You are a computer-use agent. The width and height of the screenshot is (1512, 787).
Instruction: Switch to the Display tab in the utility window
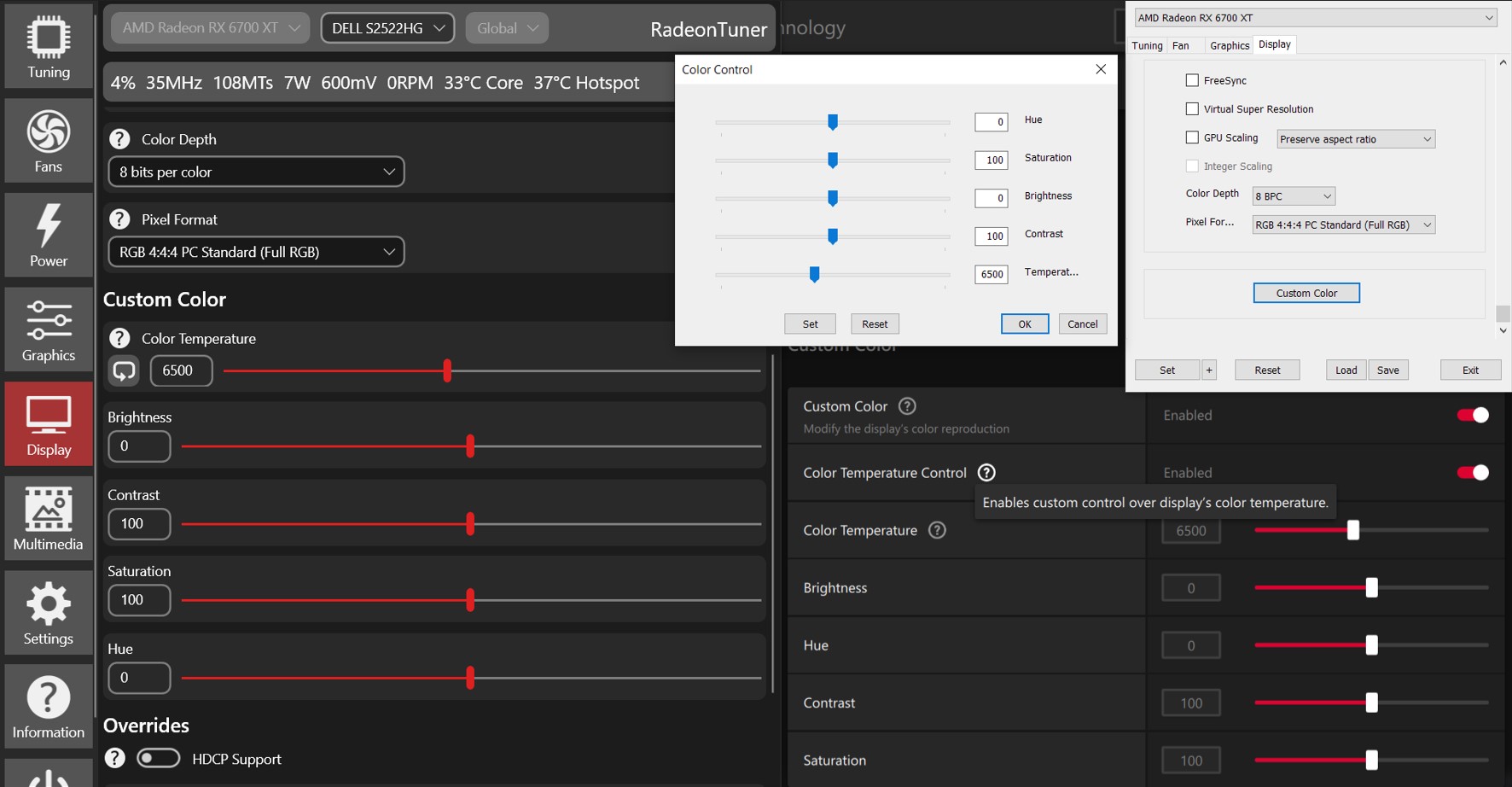point(1275,44)
